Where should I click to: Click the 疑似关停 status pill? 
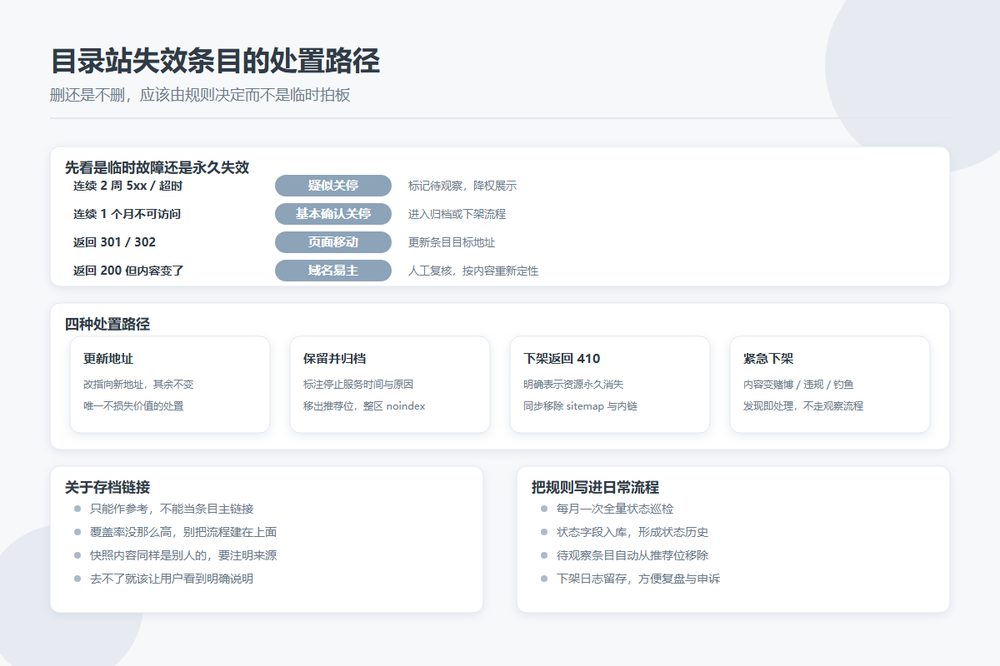tap(333, 186)
